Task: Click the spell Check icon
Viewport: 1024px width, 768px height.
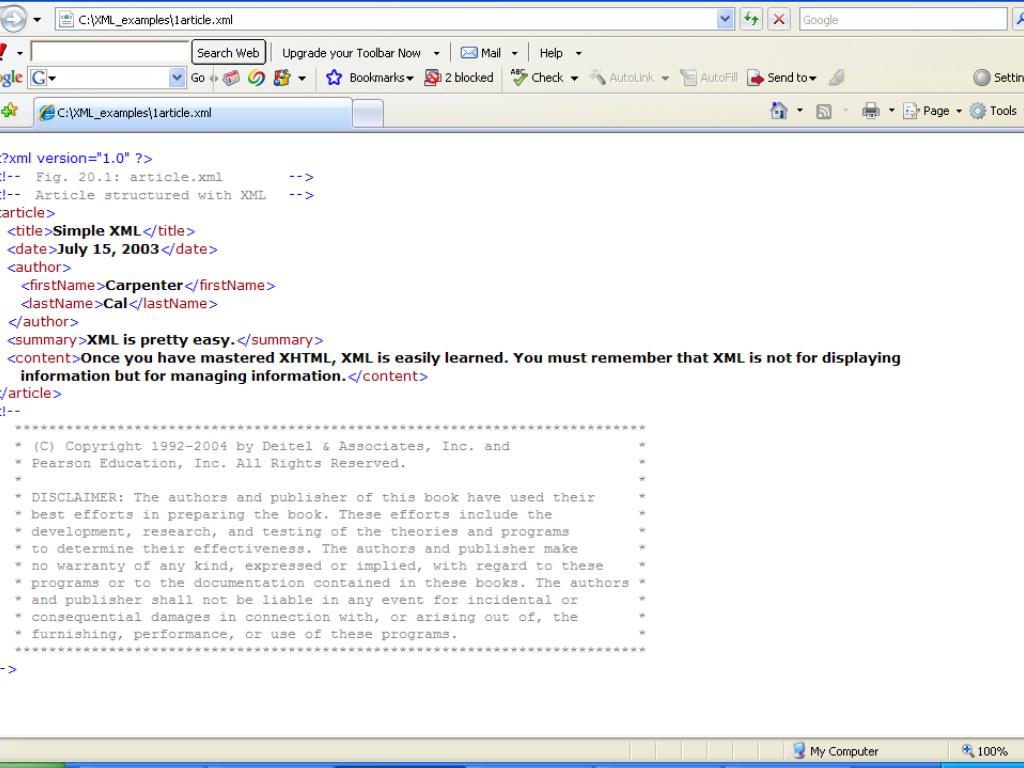Action: coord(519,78)
